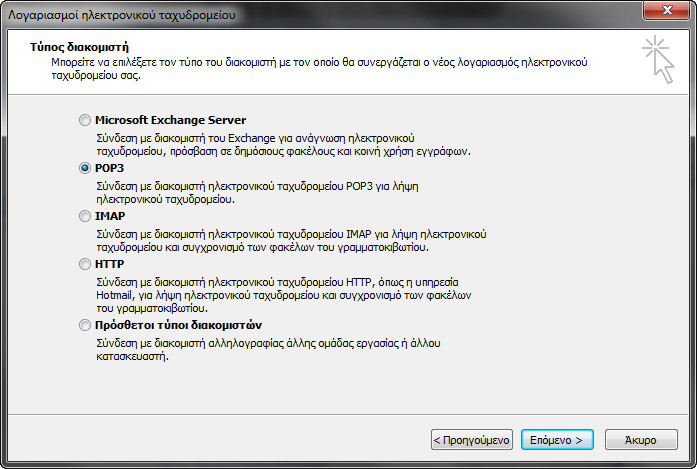697x469 pixels.
Task: Close the dialog with the red X
Action: point(667,10)
